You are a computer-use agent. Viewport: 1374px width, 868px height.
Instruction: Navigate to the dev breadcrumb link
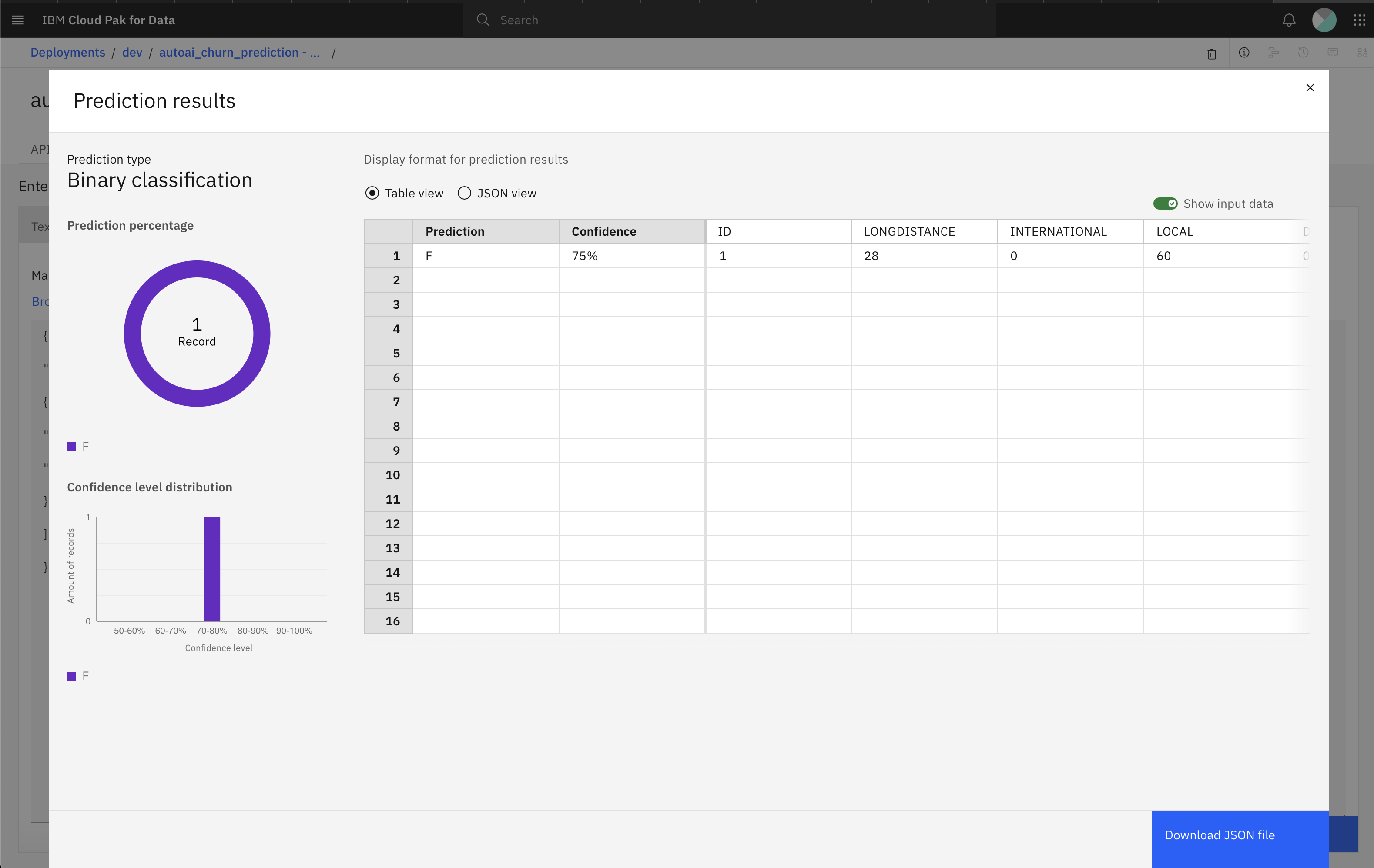pyautogui.click(x=131, y=52)
